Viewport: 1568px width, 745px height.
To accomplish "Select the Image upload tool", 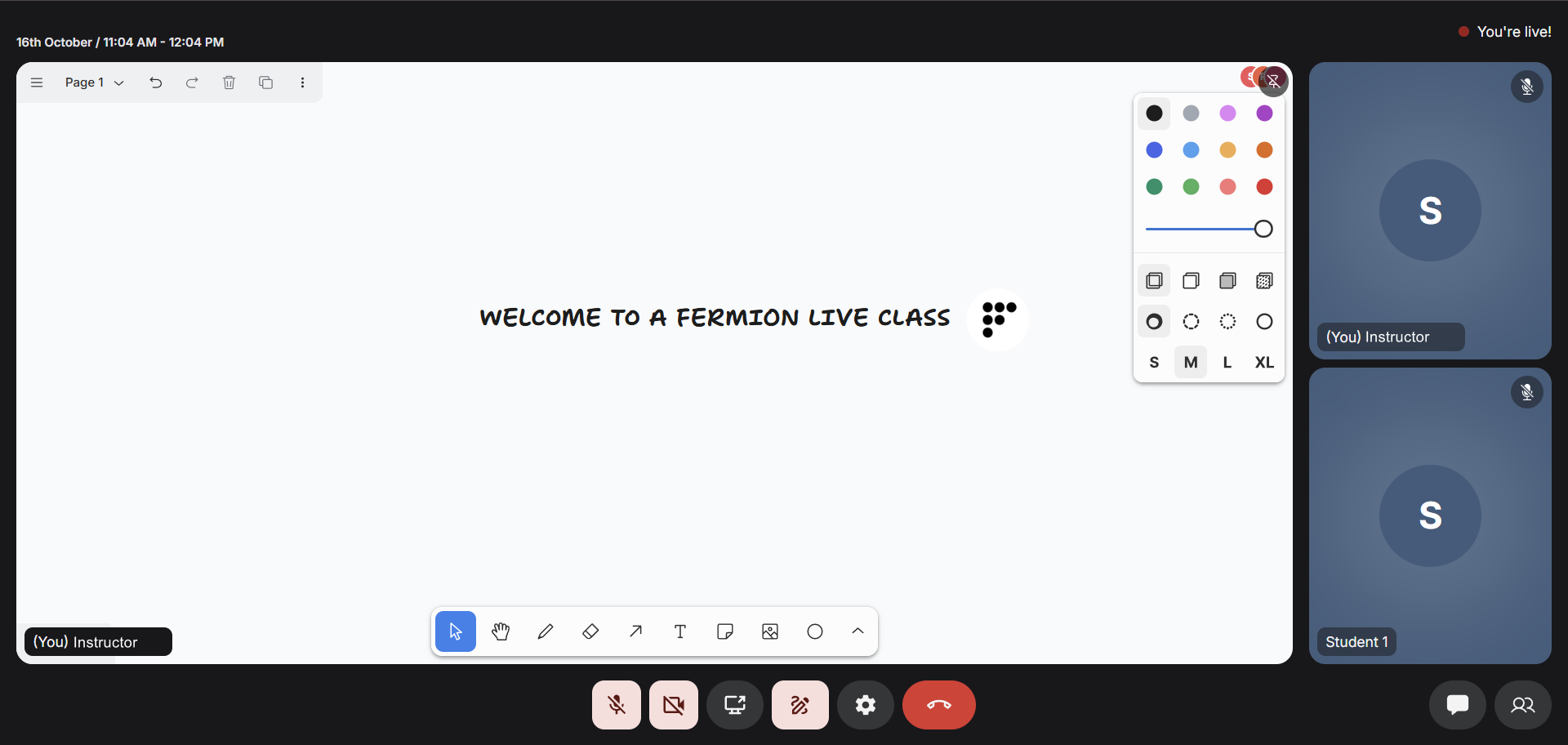I will click(x=770, y=631).
